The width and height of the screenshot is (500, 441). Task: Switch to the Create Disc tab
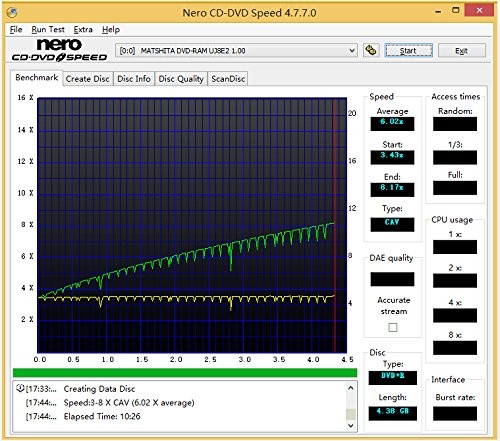87,79
